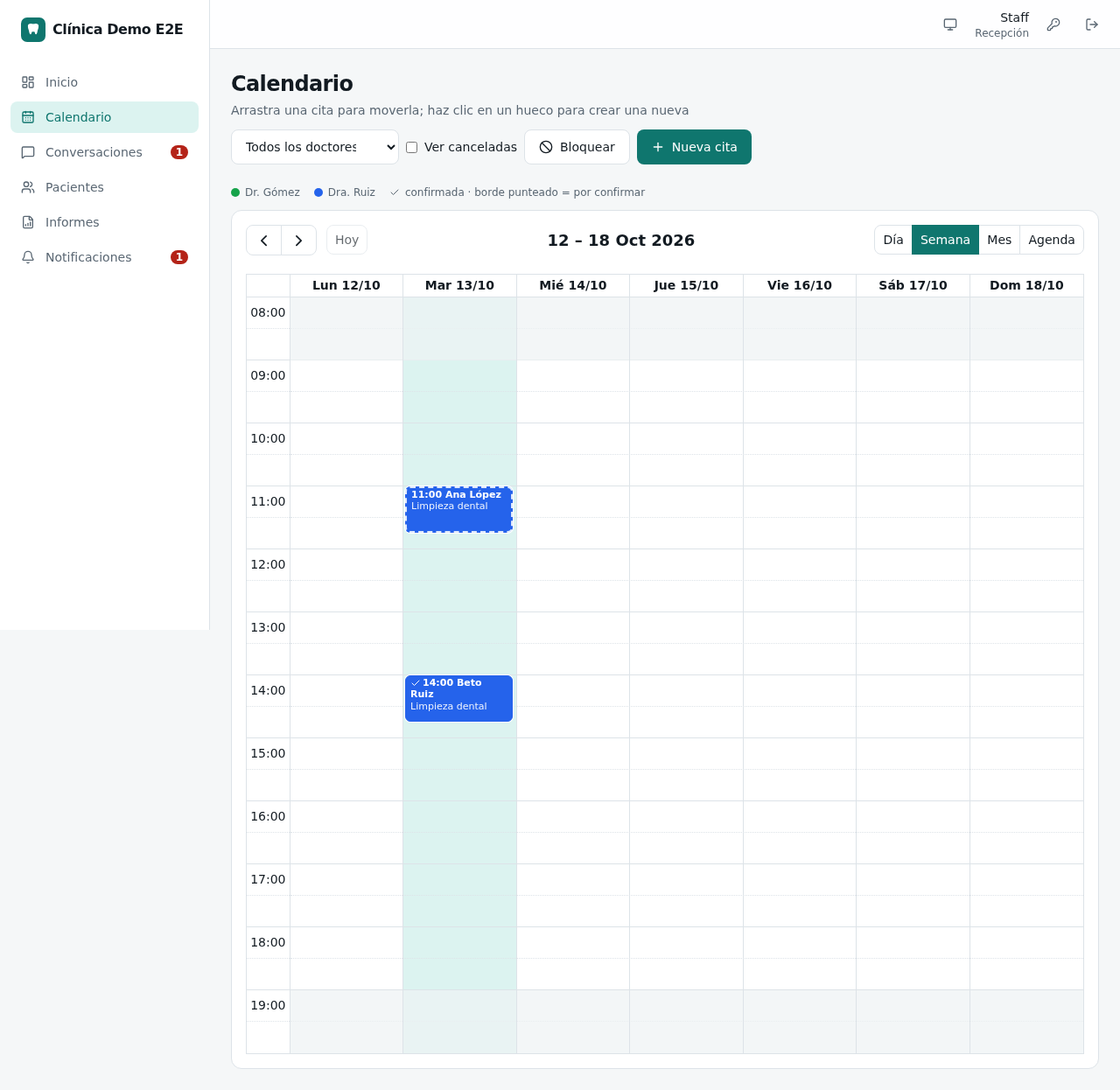
Task: Enable the Ver canceladas checkbox
Action: pyautogui.click(x=412, y=147)
